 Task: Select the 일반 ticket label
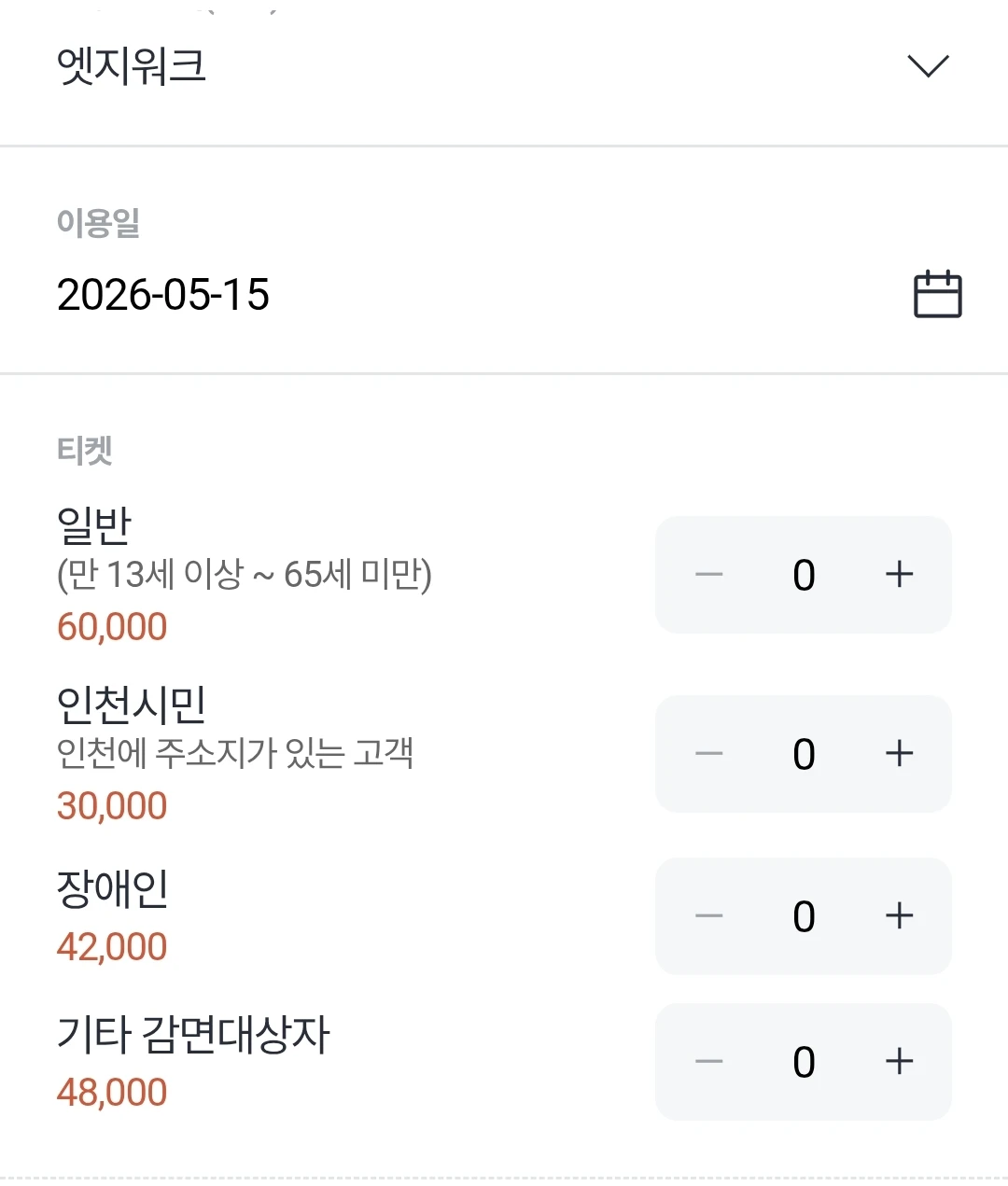click(93, 525)
